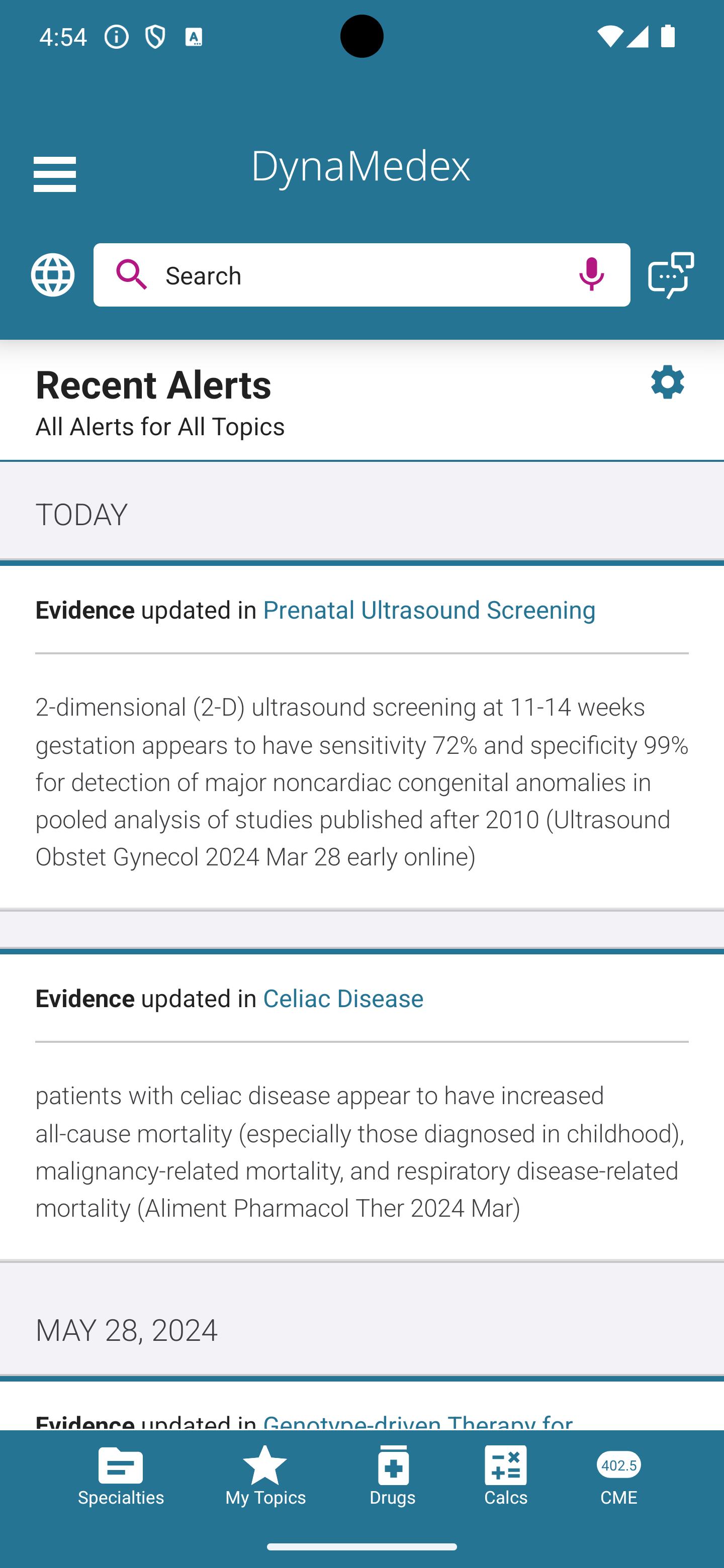Tap the celiac disease mortality alert summary

point(361,1152)
